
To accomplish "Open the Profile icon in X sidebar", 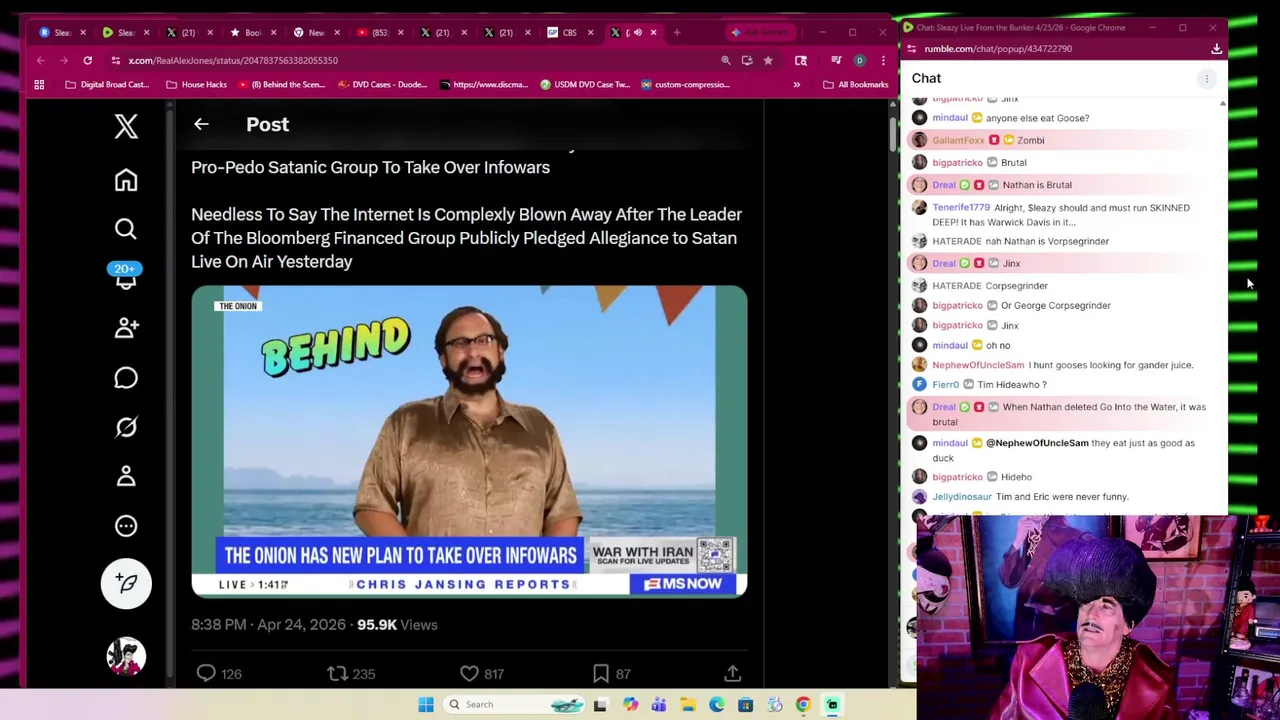I will tap(126, 476).
